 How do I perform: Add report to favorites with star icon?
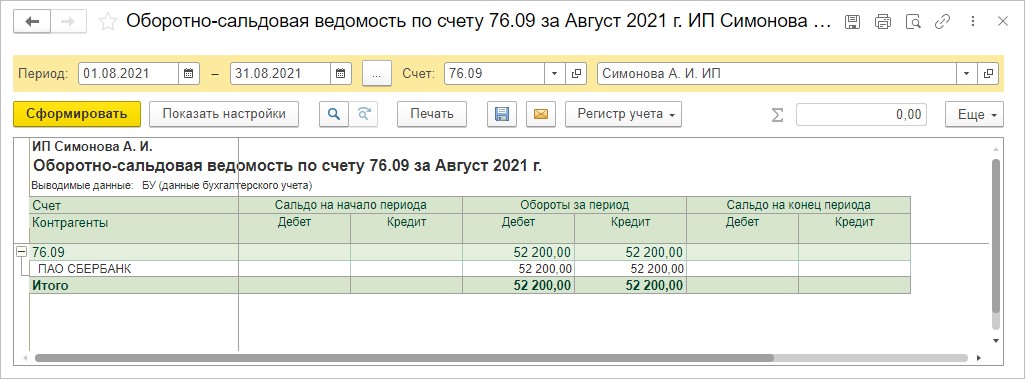107,22
